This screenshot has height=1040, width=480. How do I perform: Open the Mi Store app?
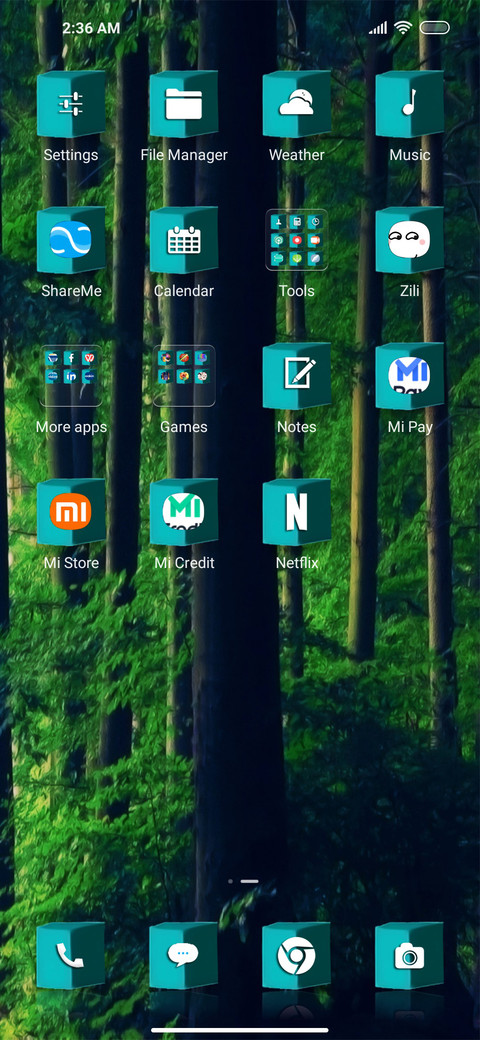coord(71,512)
